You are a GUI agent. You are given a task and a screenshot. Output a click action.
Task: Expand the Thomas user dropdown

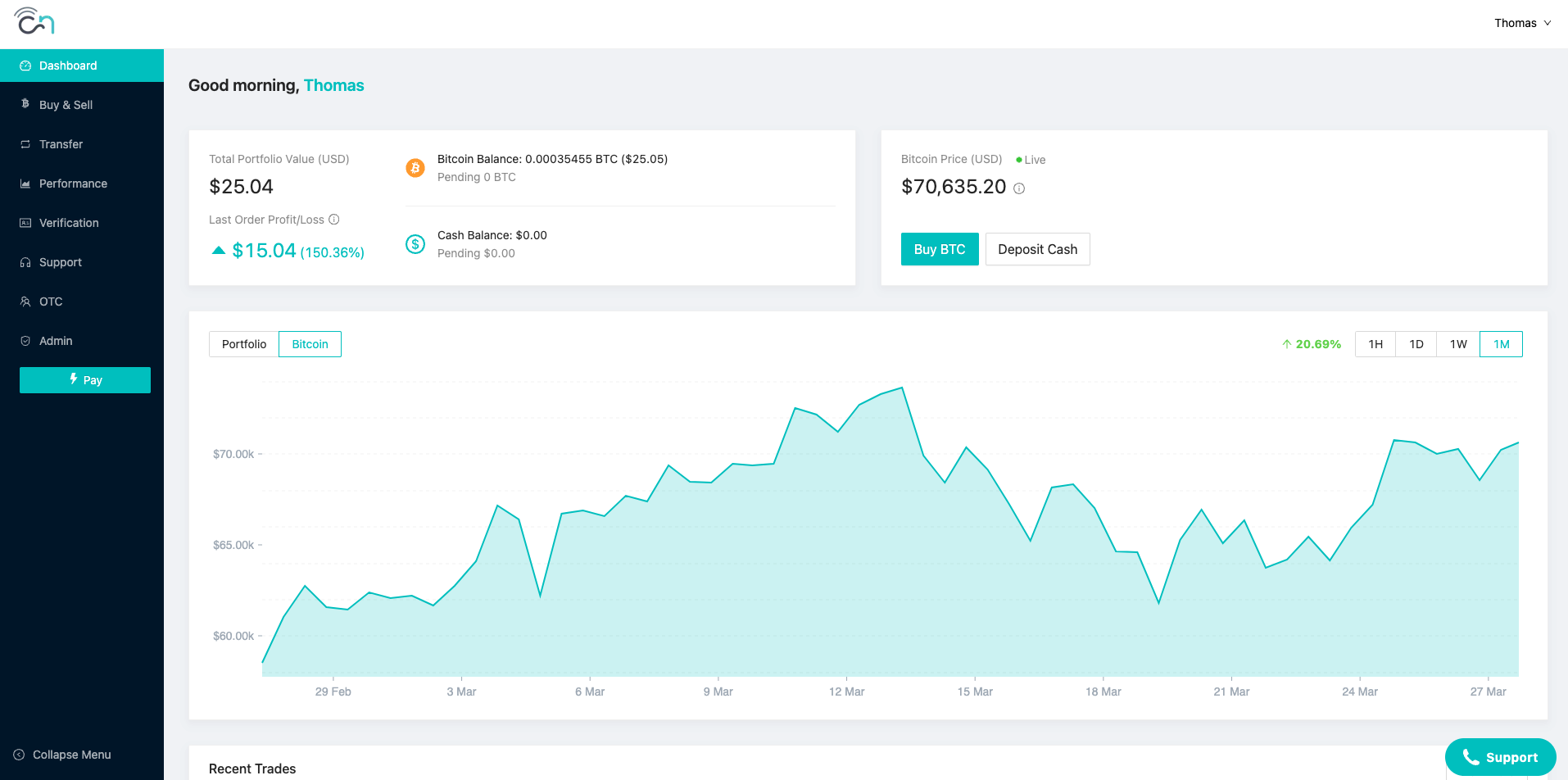point(1522,23)
